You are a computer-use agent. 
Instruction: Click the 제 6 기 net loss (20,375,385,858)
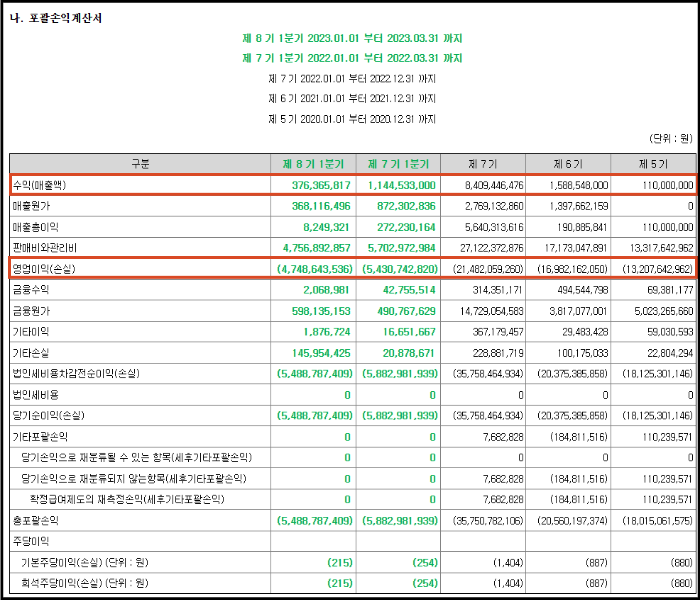click(573, 416)
